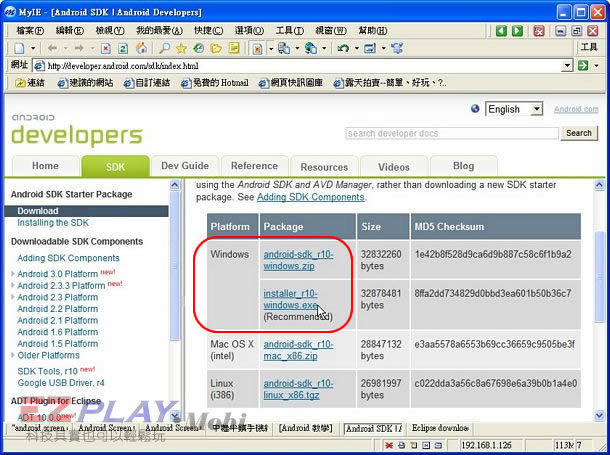This screenshot has width=610, height=455.
Task: Switch to the Reference tab
Action: tap(254, 166)
